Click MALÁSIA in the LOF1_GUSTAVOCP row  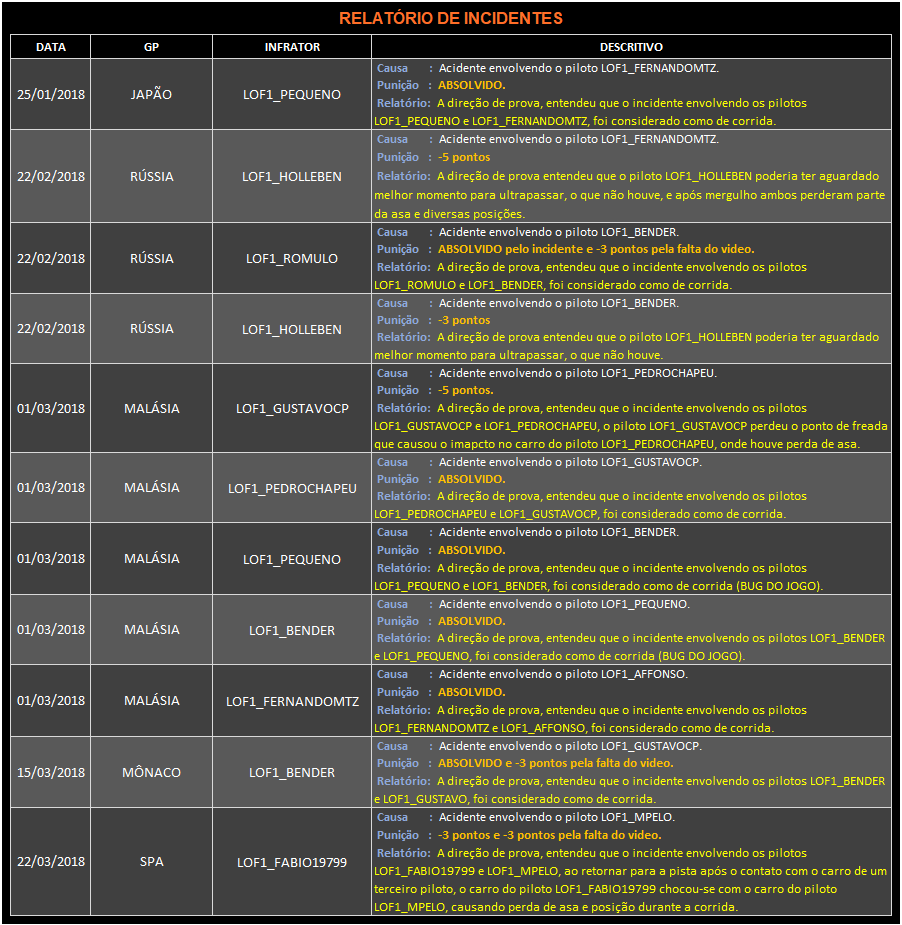(x=152, y=408)
